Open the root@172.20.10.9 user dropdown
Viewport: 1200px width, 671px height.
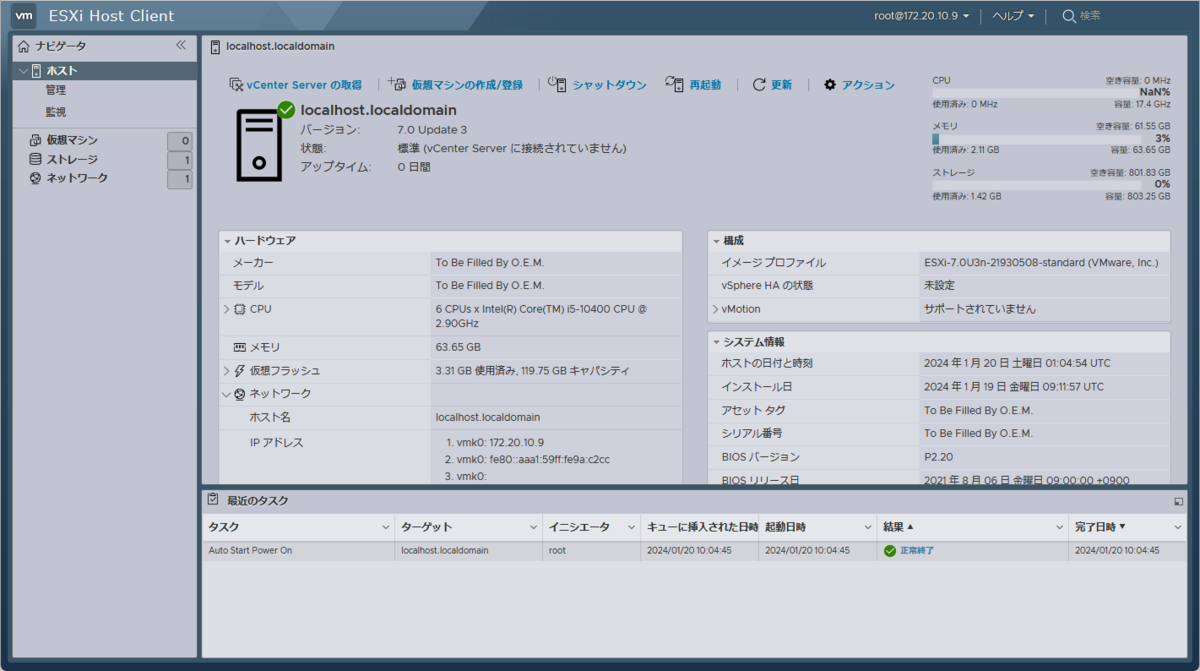point(922,16)
